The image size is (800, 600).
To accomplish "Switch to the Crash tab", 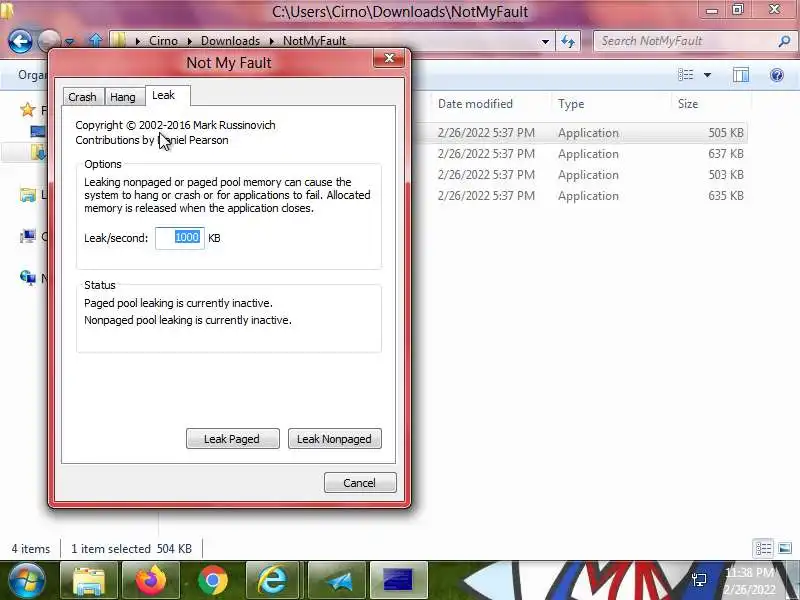I will point(83,97).
